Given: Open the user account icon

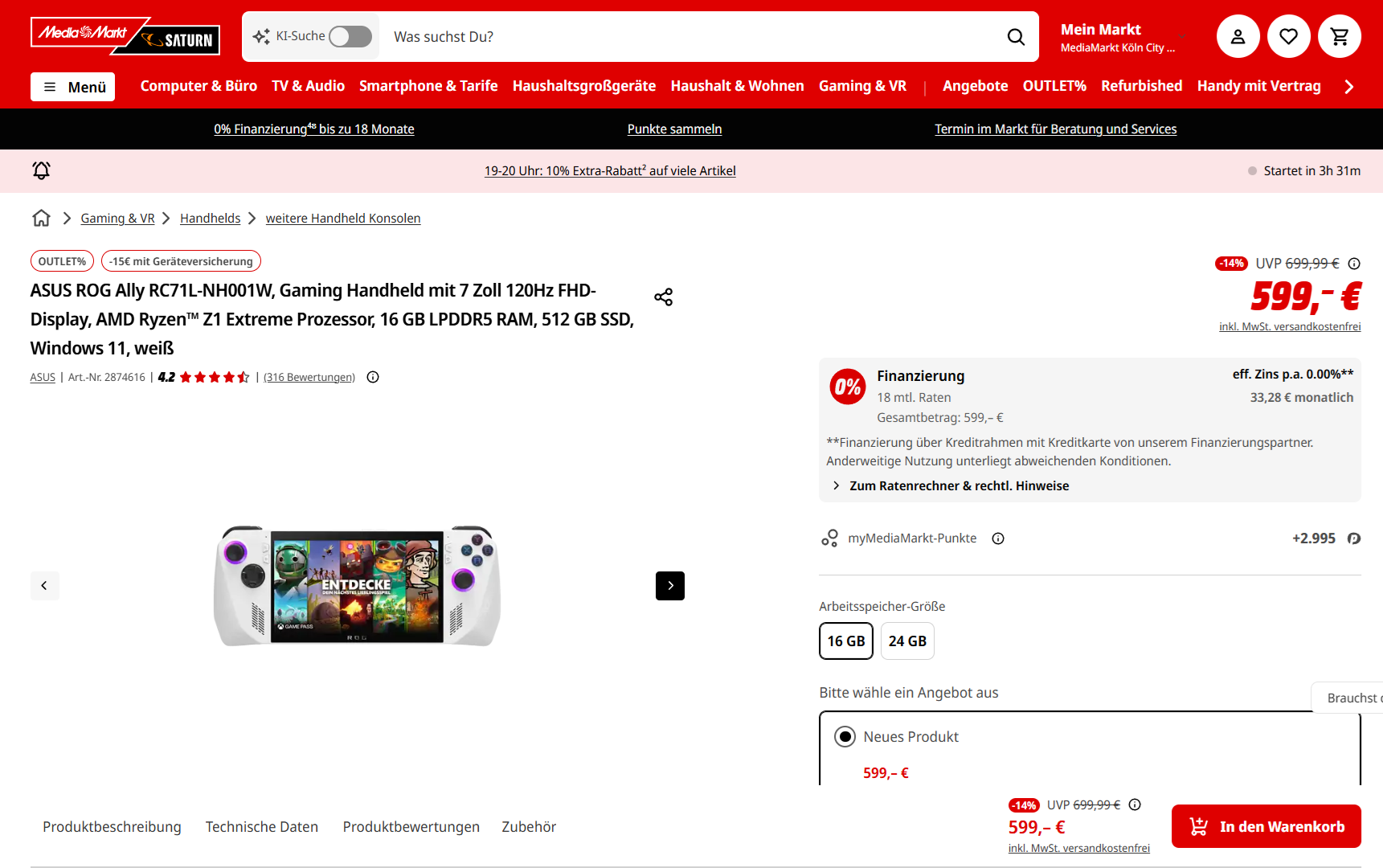Looking at the screenshot, I should coord(1238,36).
